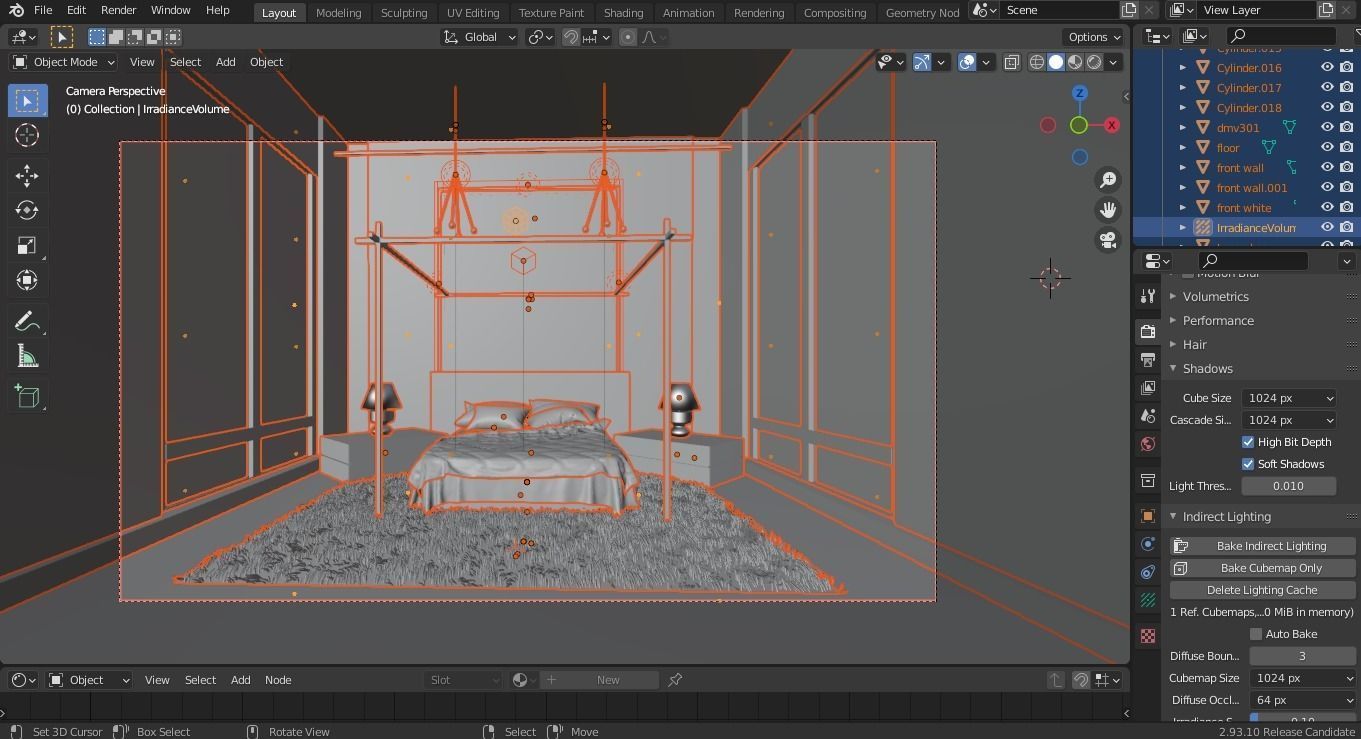Viewport: 1361px width, 739px height.
Task: Switch to the Shading workspace tab
Action: click(623, 13)
